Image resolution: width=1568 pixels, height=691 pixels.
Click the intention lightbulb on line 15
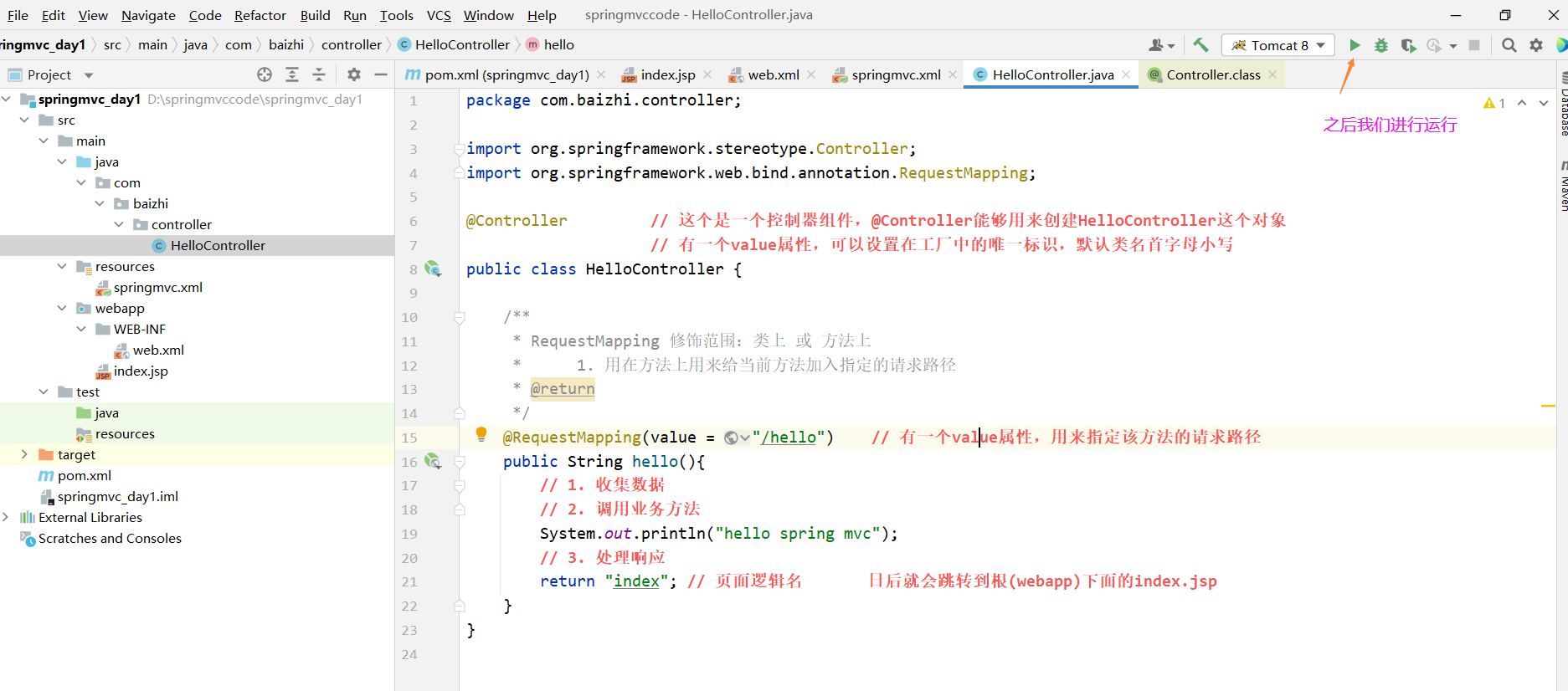[481, 433]
